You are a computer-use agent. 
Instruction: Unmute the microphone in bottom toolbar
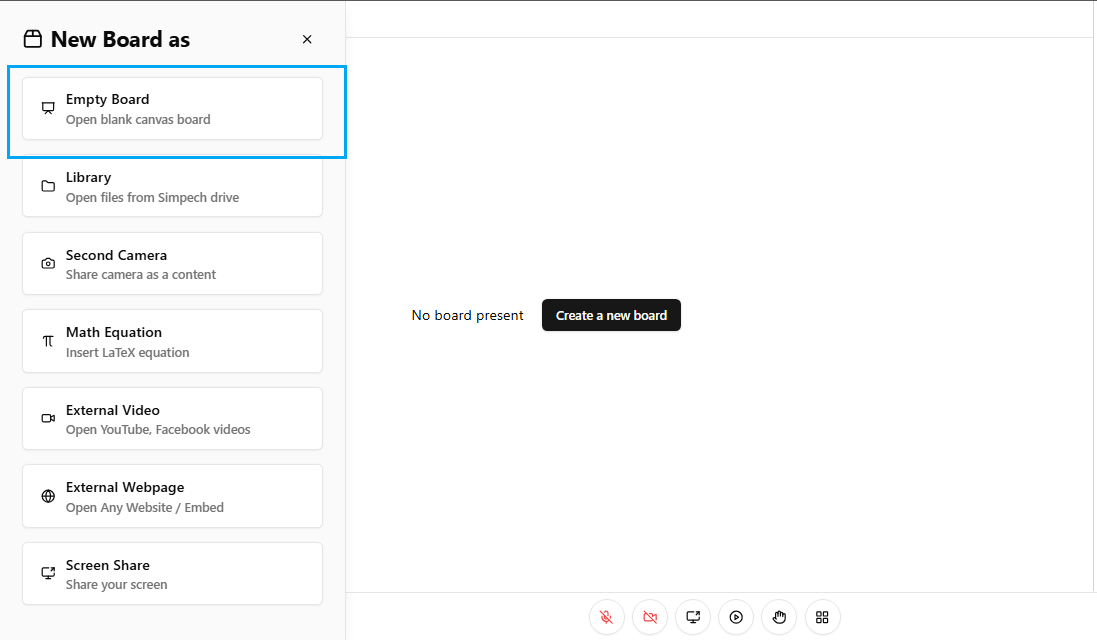pyautogui.click(x=606, y=617)
